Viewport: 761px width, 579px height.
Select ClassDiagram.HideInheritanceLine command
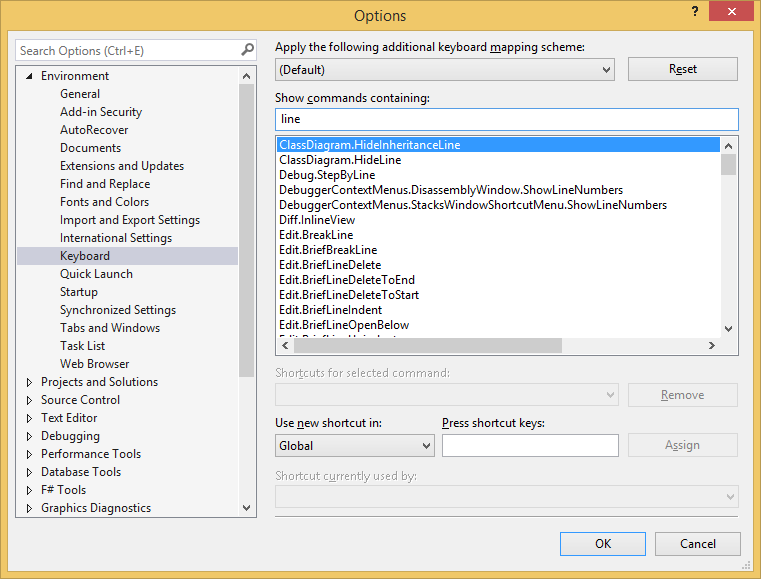(x=498, y=145)
